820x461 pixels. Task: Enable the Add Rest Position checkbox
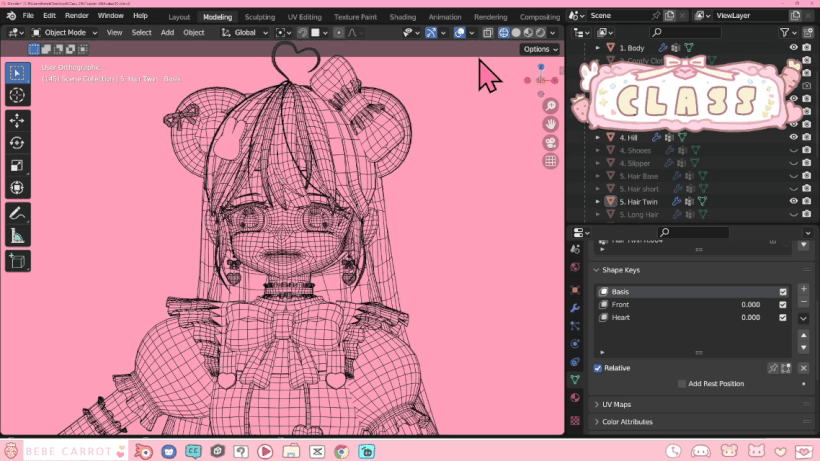(x=682, y=384)
